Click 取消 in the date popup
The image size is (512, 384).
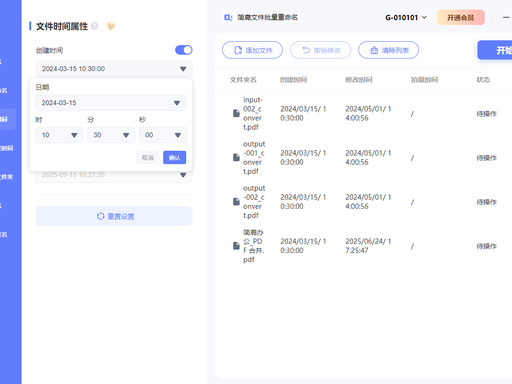[x=148, y=157]
